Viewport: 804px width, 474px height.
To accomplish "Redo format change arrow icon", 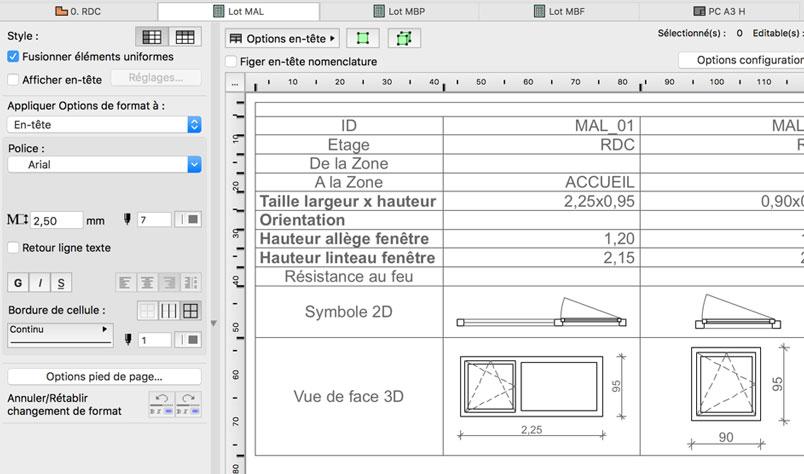I will (188, 404).
